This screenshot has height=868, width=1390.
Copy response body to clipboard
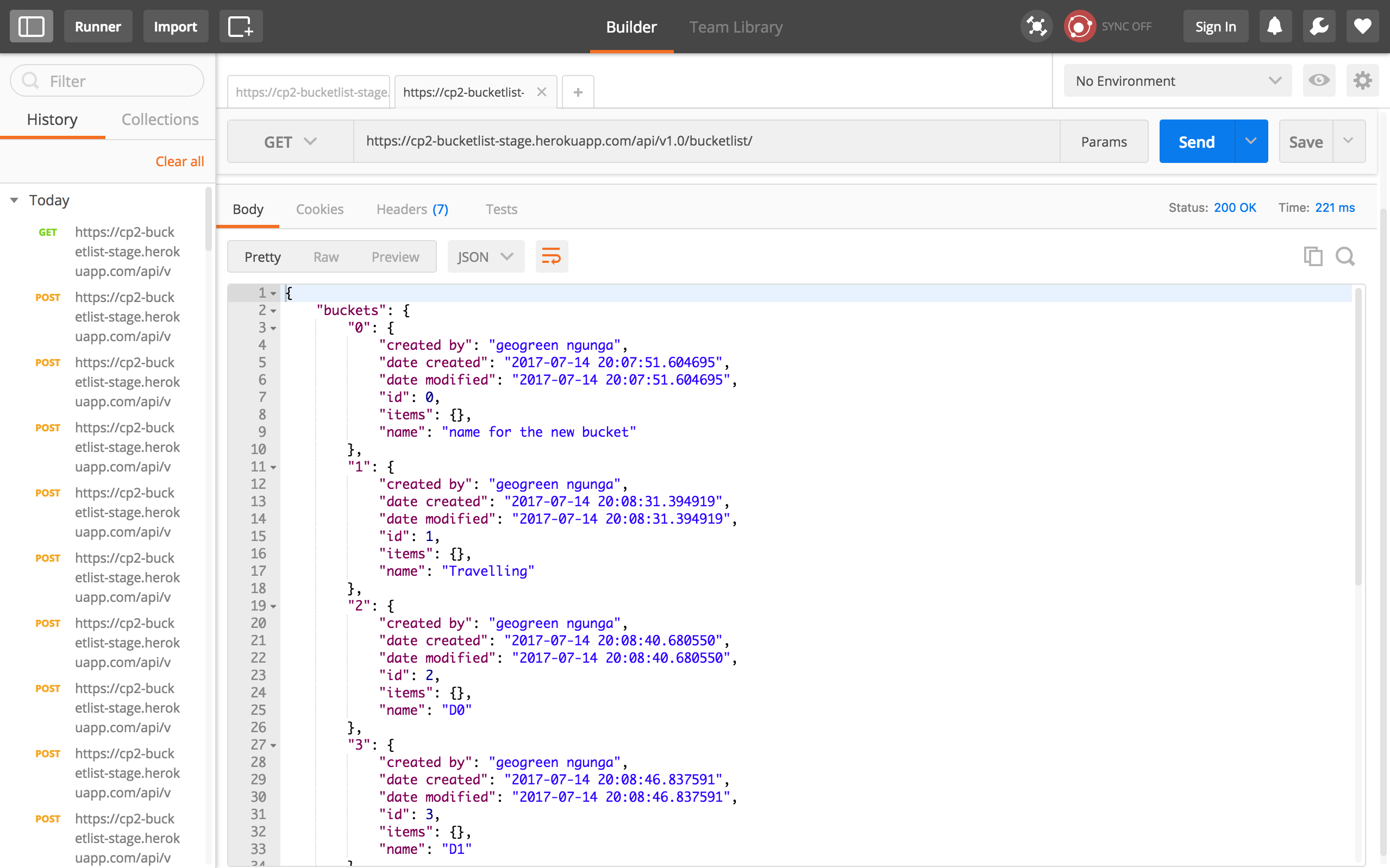click(x=1312, y=256)
